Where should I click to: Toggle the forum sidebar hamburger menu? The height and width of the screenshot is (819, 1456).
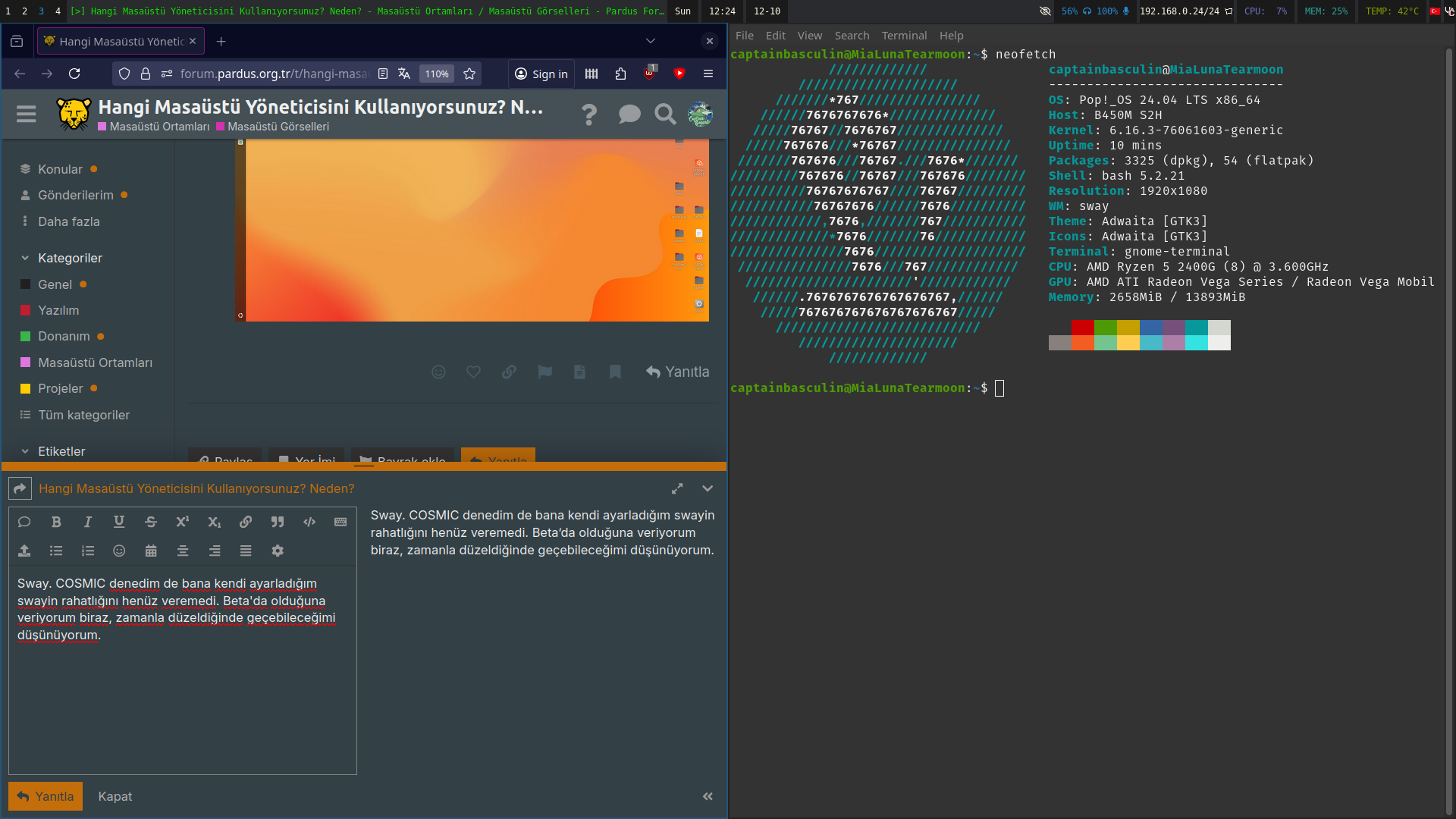(x=27, y=115)
